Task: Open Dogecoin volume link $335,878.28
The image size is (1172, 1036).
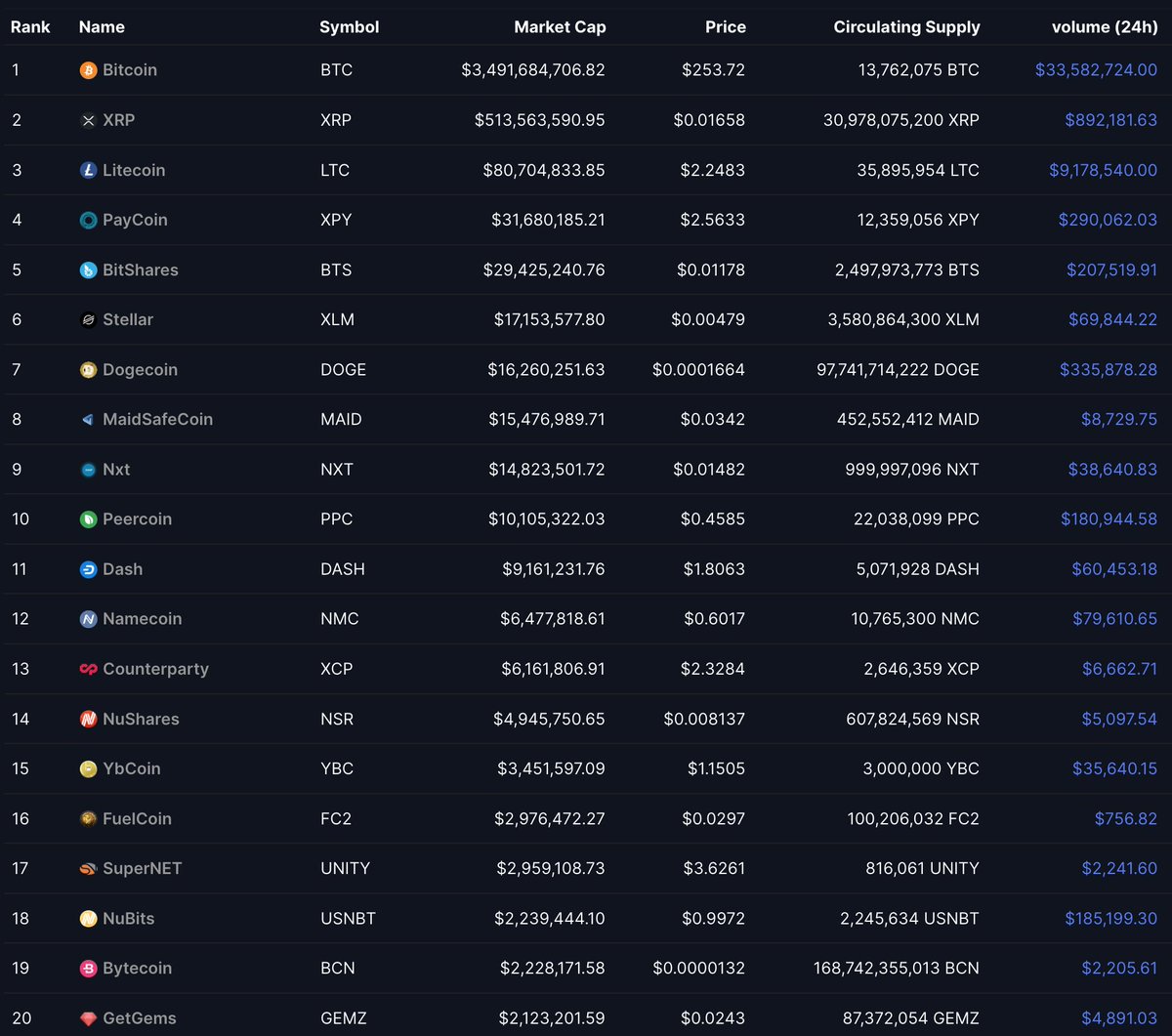Action: click(1109, 369)
